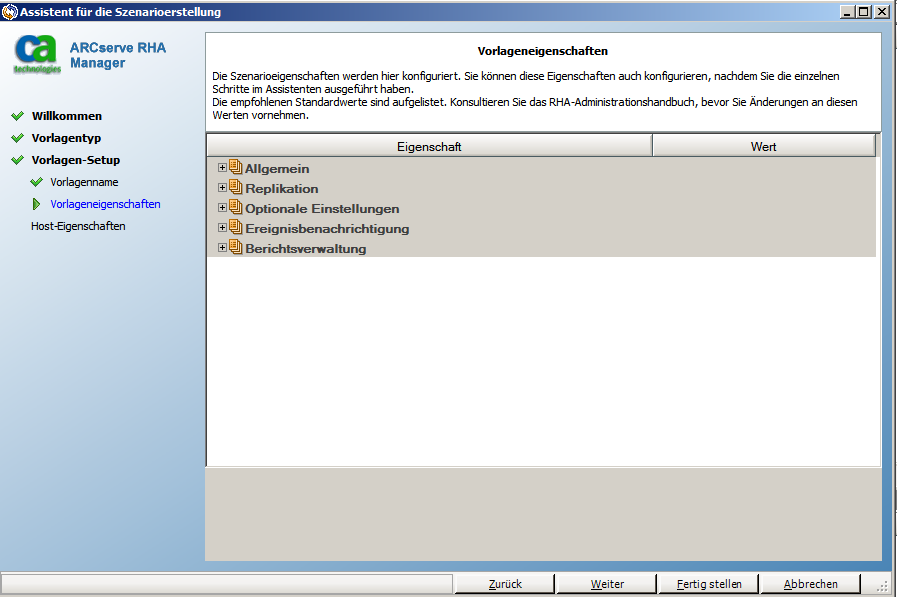Click the Willkommen green checkmark
Screen dimensions: 897x597
click(18, 116)
